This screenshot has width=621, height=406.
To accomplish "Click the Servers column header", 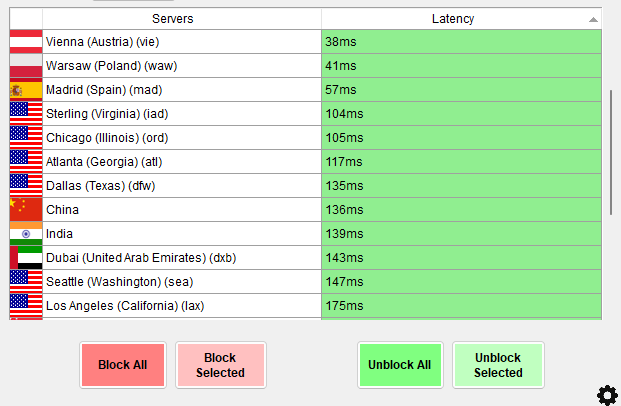I will pos(182,19).
